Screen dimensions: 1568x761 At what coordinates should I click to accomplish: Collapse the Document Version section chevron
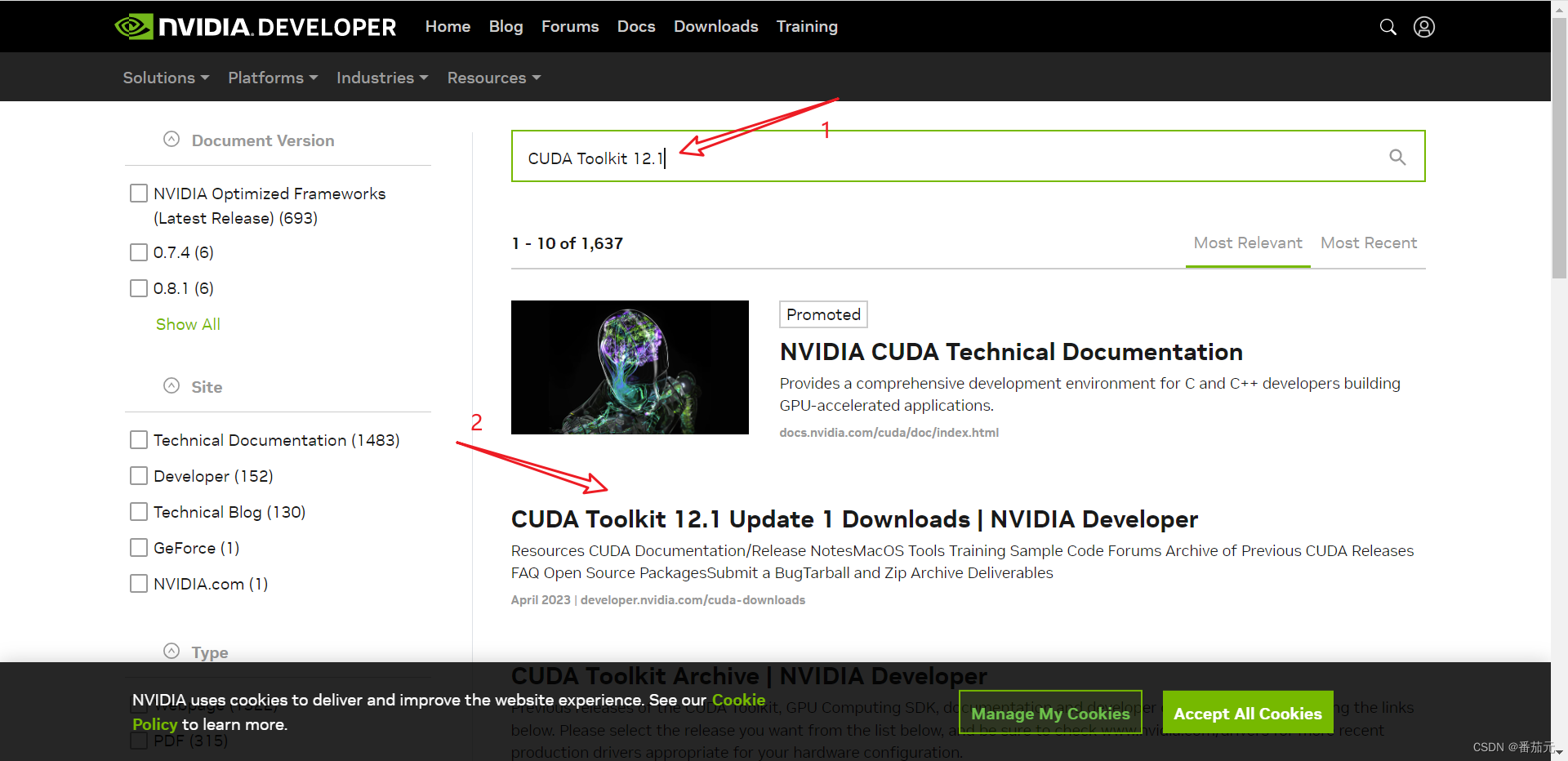tap(171, 140)
